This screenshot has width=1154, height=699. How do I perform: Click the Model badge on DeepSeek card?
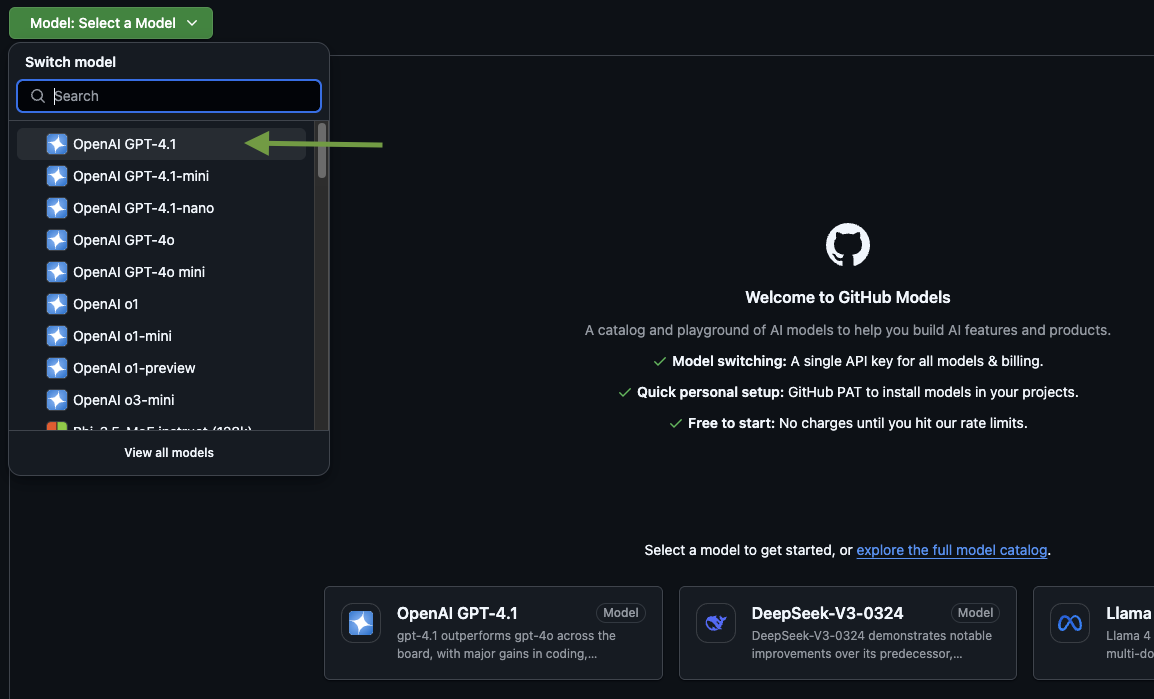point(975,613)
